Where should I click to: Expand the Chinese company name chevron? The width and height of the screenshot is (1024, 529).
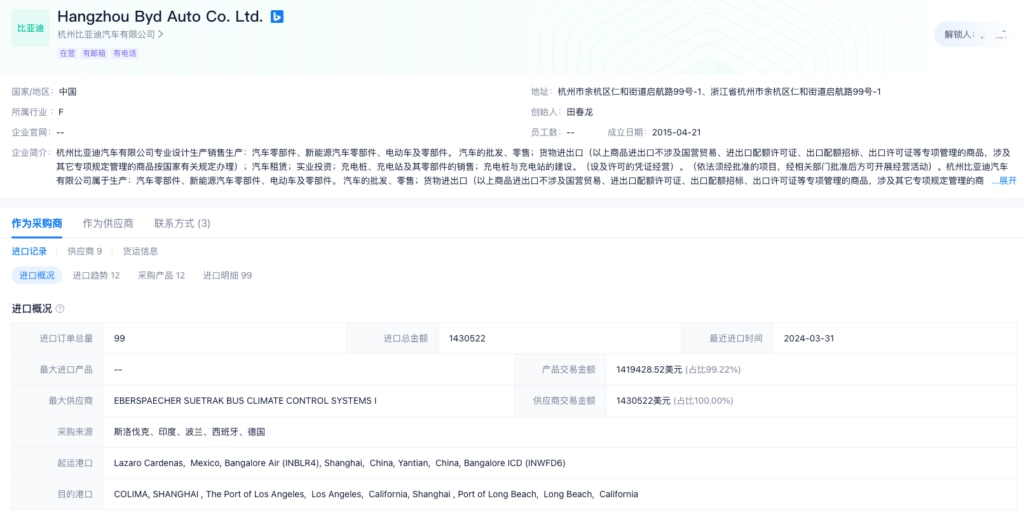tap(160, 34)
